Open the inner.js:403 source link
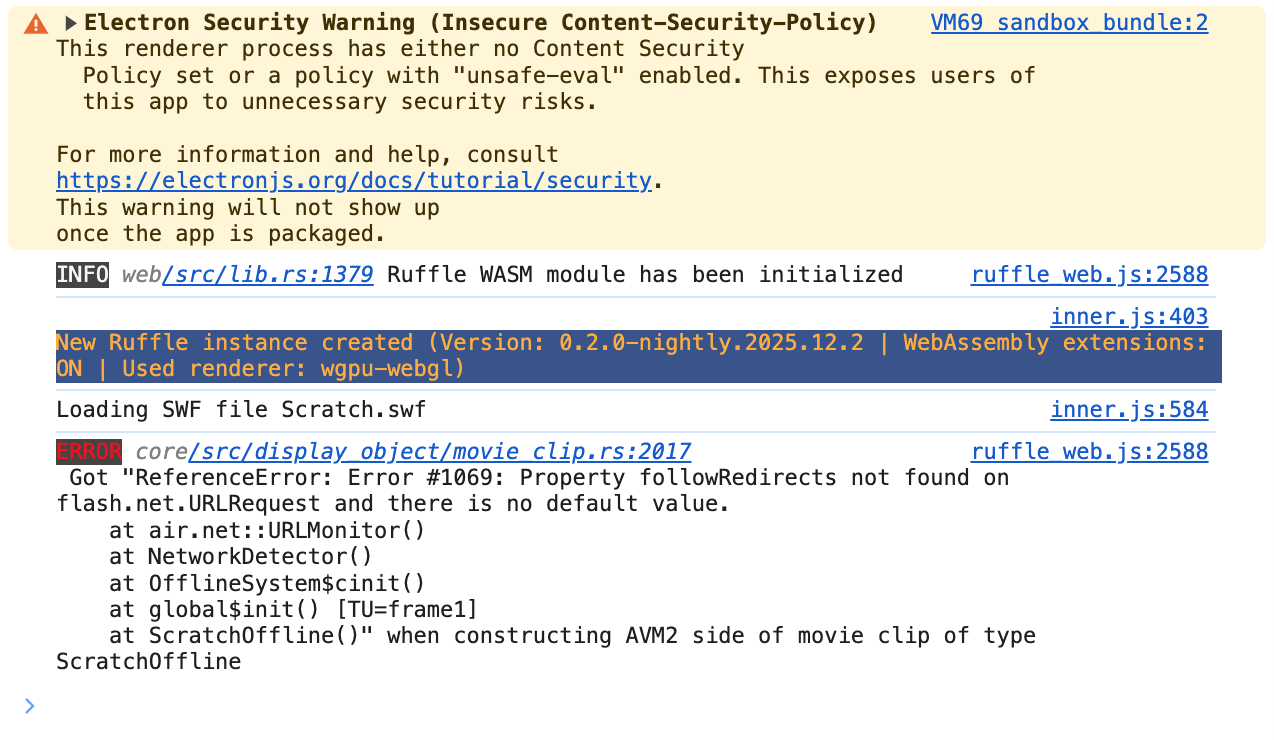Screen dimensions: 1274x740 coord(1129,317)
